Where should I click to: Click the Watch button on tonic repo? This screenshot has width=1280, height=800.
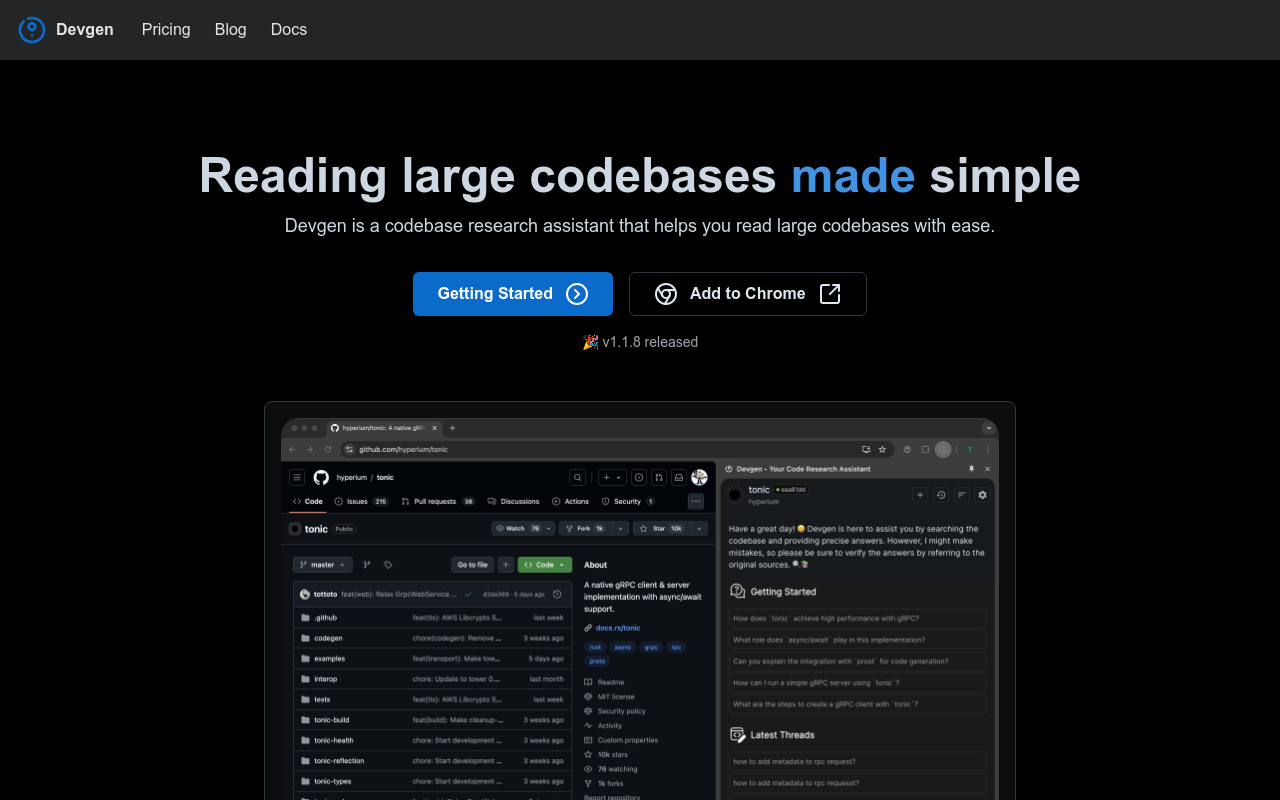[524, 529]
